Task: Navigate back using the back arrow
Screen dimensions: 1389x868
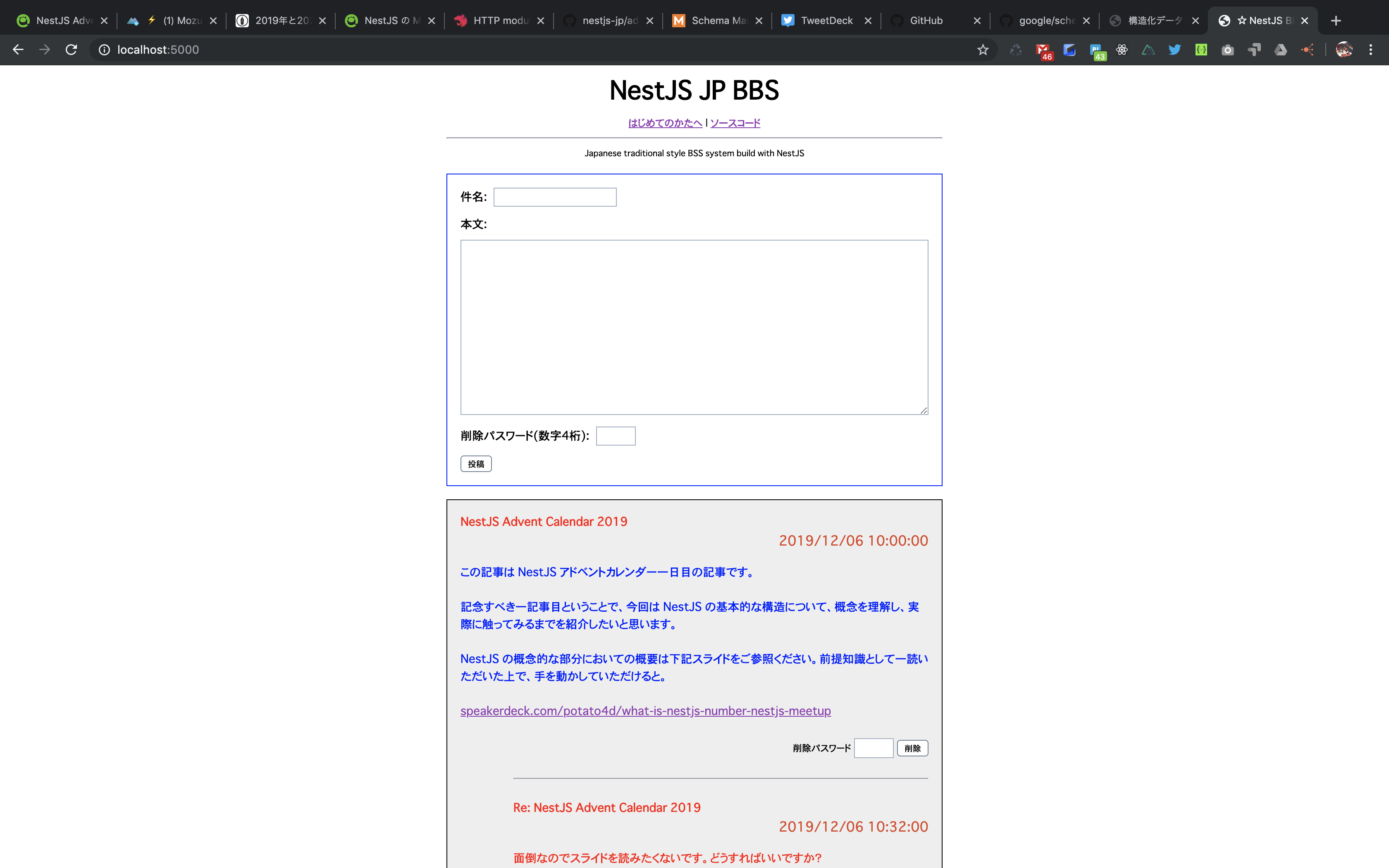Action: [x=18, y=49]
